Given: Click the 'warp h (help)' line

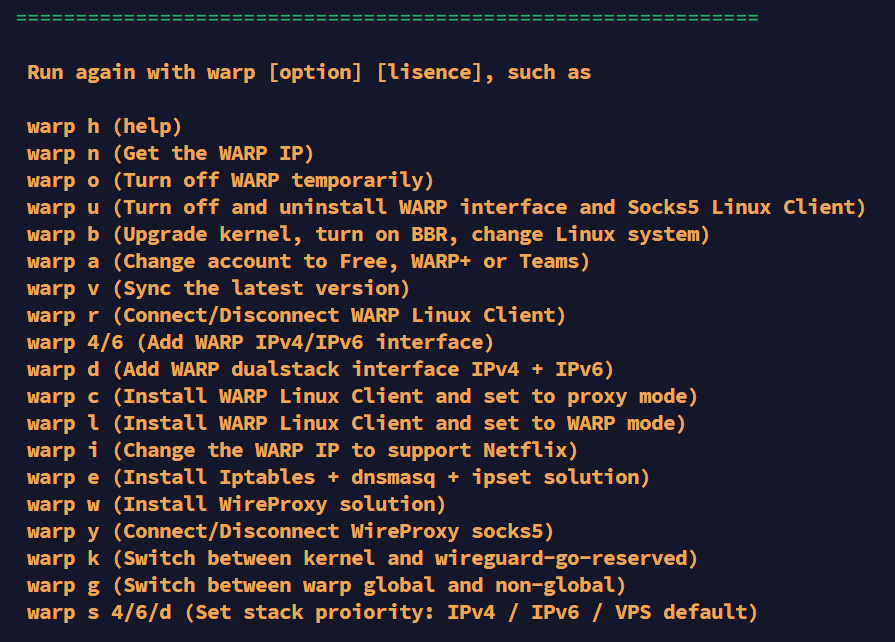Looking at the screenshot, I should coord(104,126).
